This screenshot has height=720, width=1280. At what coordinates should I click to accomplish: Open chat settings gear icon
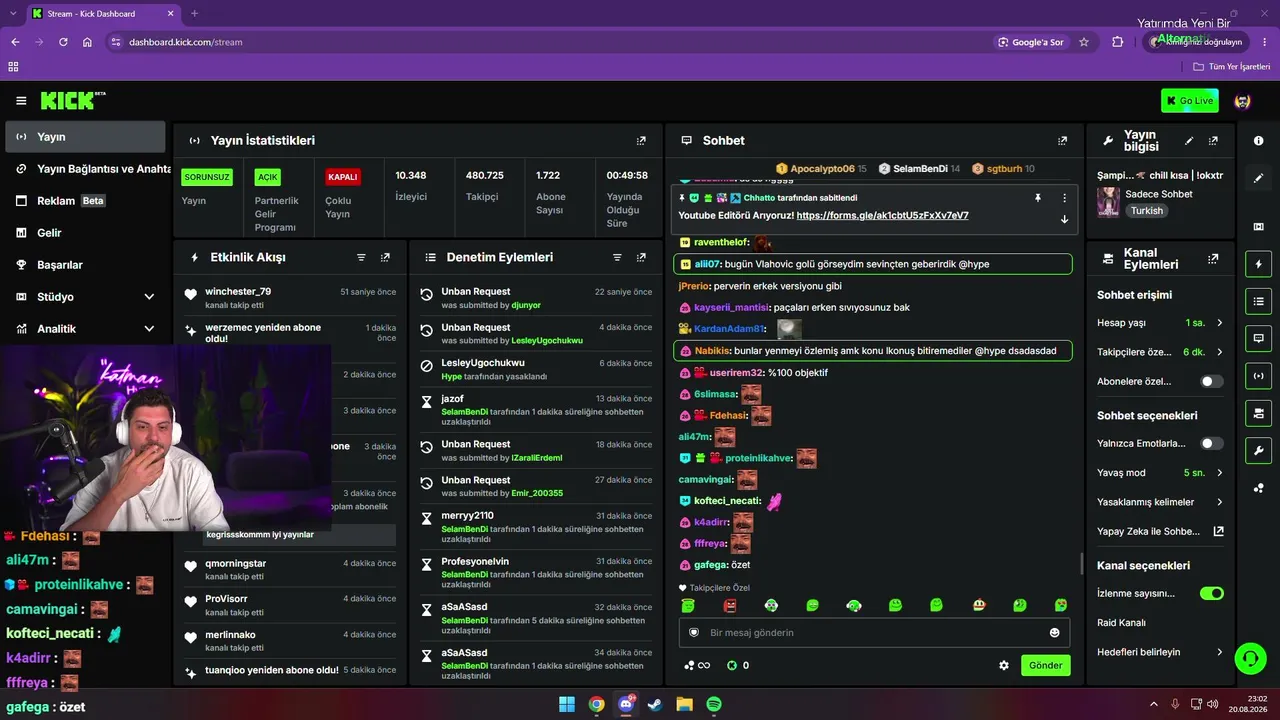click(1004, 665)
